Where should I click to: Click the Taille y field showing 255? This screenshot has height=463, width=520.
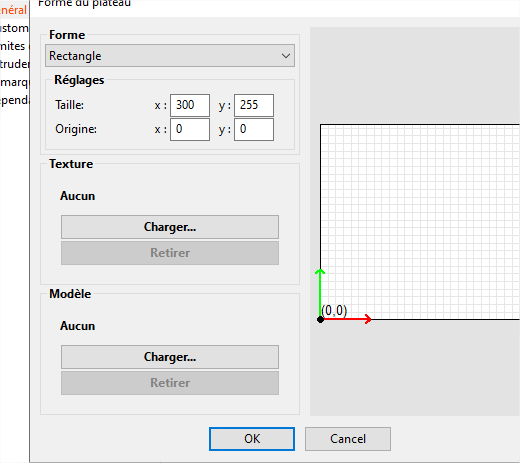coord(254,105)
